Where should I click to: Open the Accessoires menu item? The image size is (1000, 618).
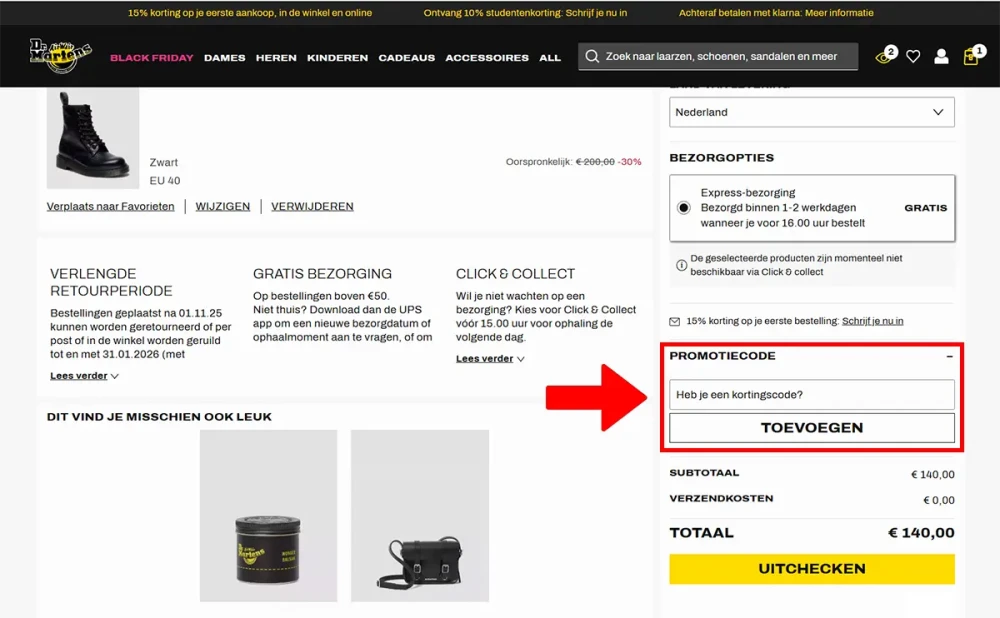(487, 58)
